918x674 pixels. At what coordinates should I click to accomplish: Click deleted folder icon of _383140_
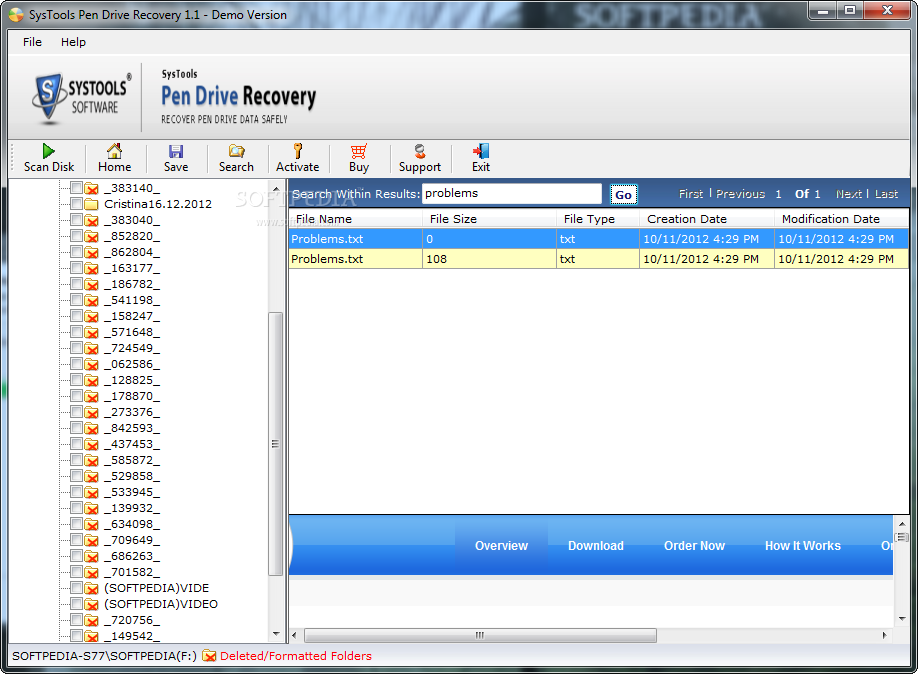click(91, 188)
